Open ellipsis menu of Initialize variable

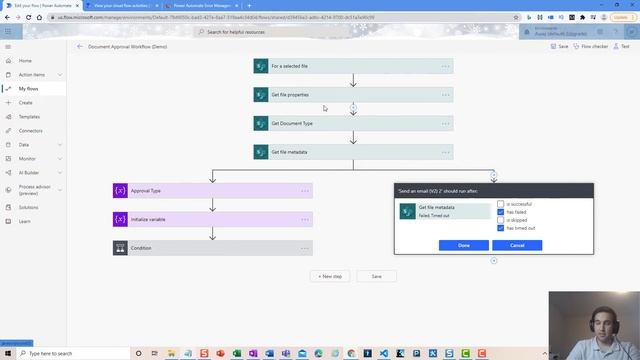coord(305,219)
